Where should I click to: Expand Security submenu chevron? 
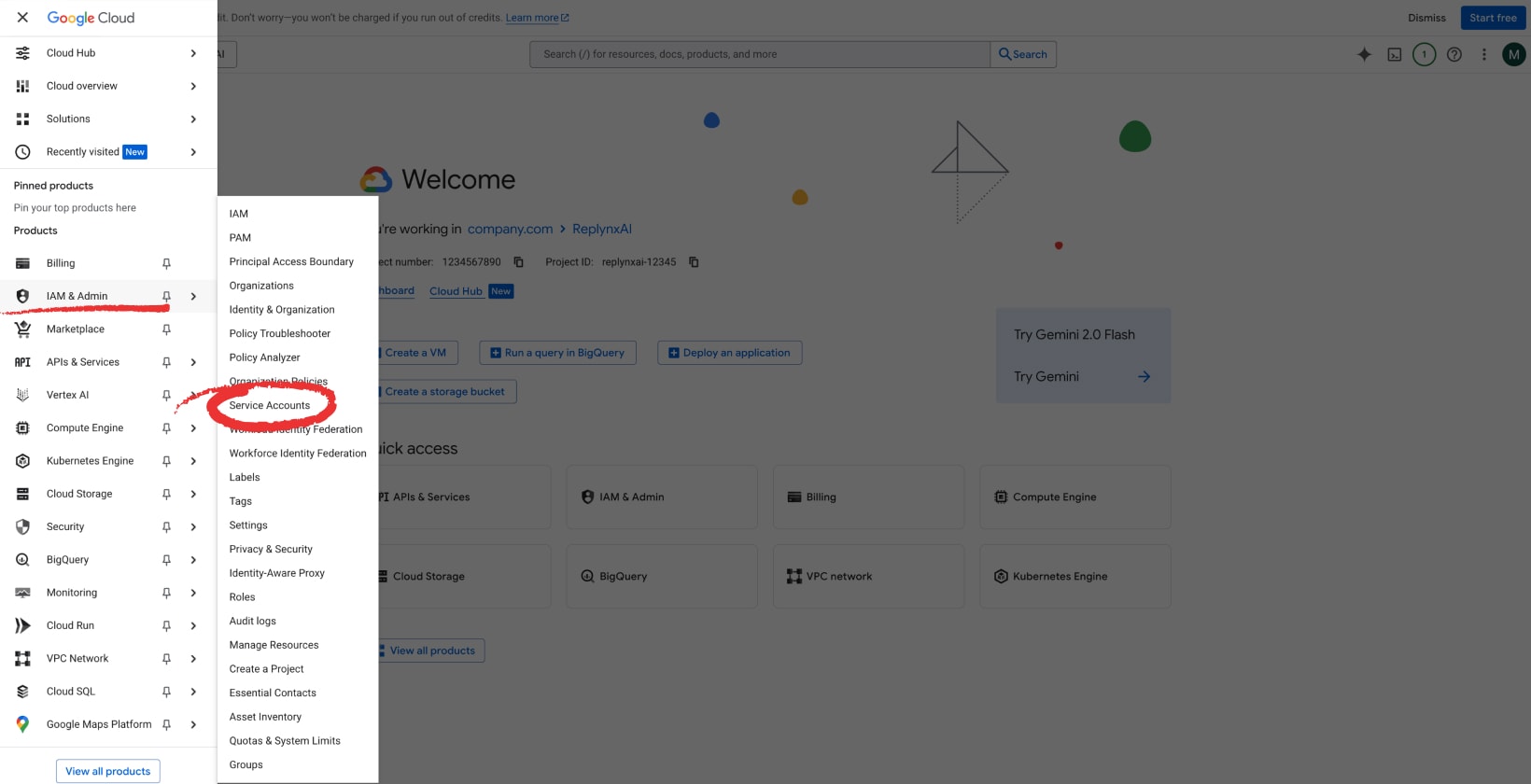(193, 526)
